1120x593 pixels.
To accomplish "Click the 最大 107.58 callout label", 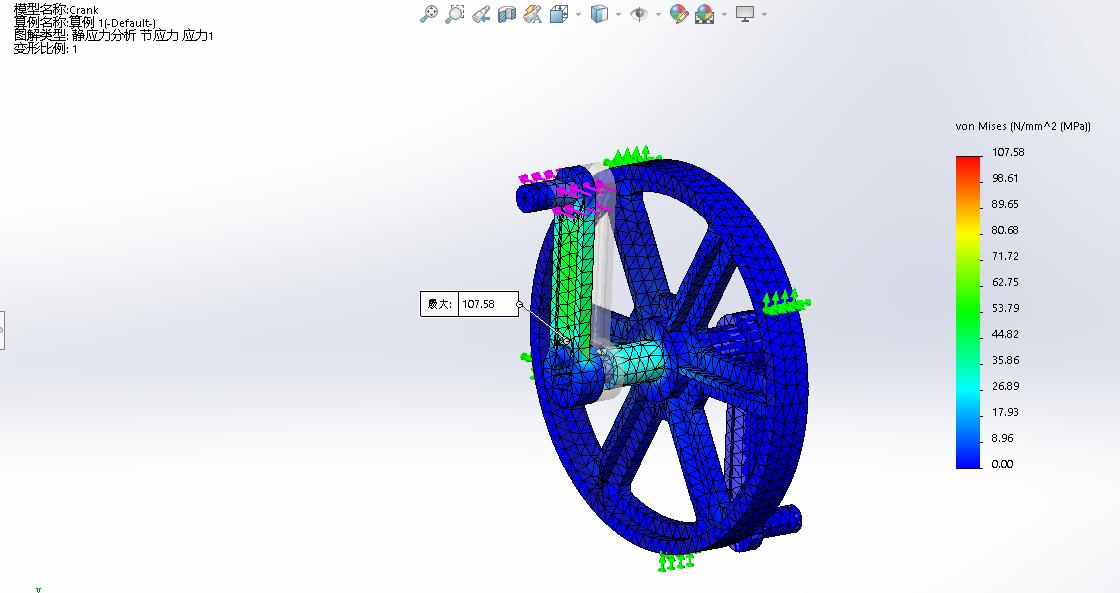I will (x=468, y=305).
